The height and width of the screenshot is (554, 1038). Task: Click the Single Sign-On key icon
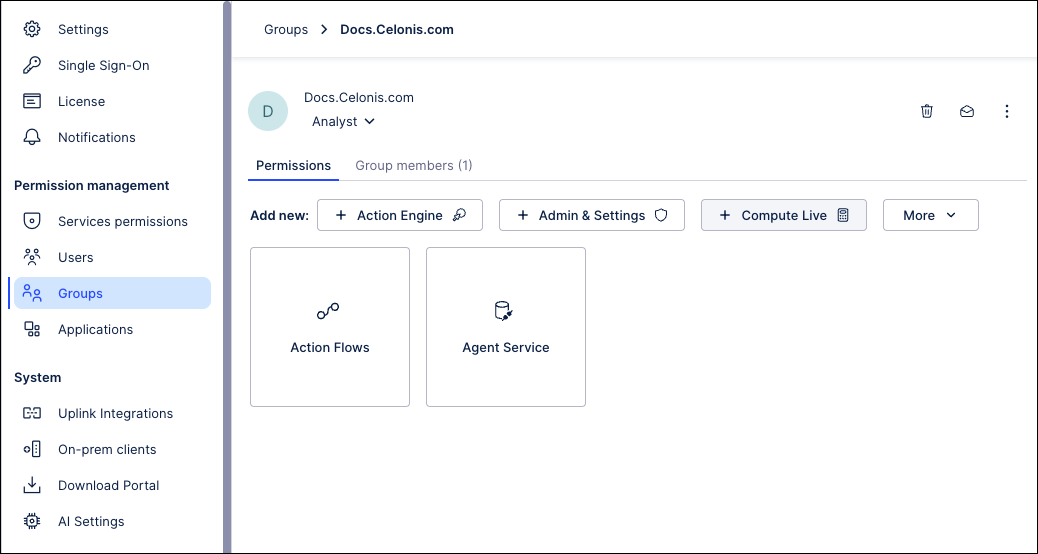point(32,65)
